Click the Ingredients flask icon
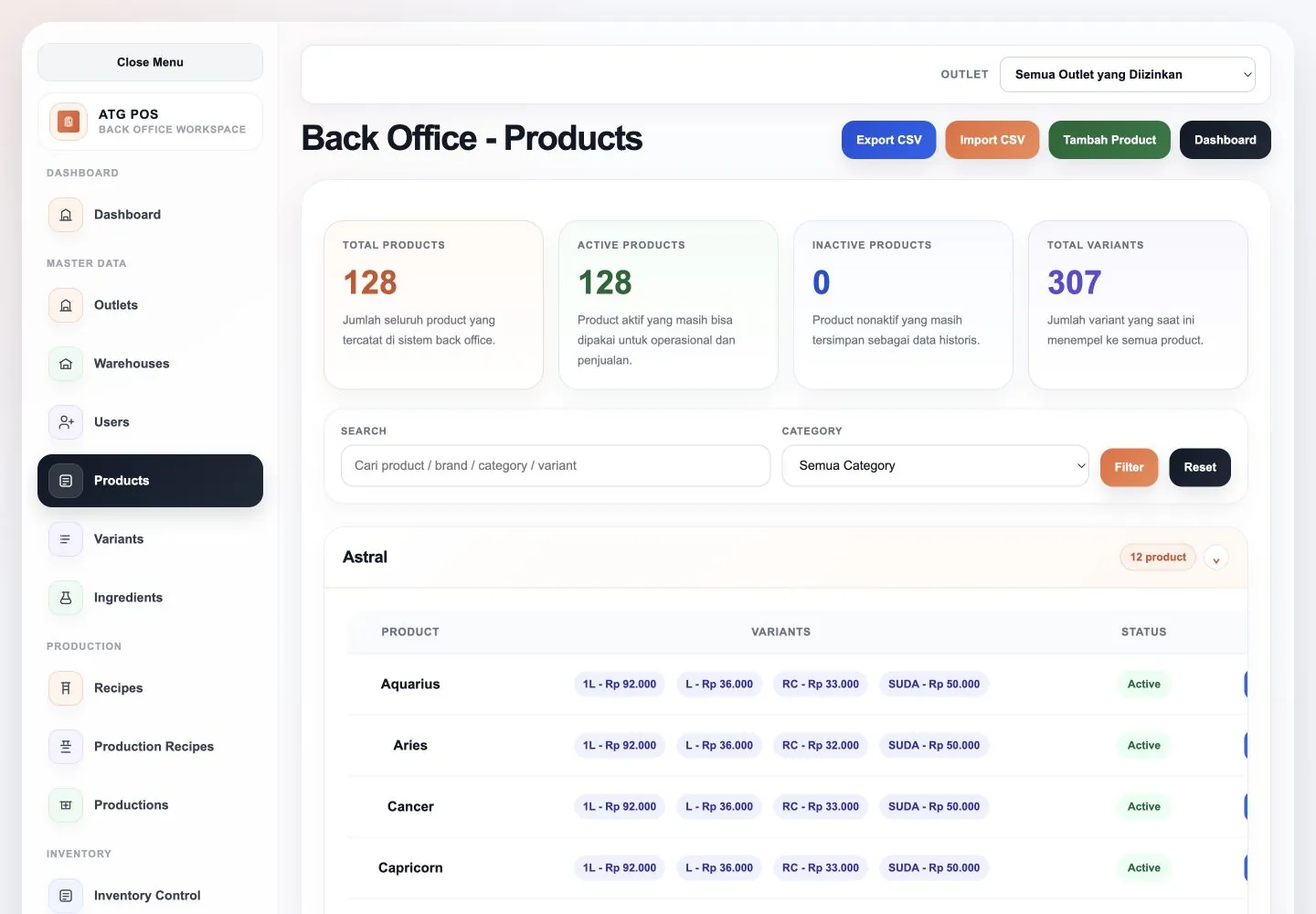 (x=66, y=598)
